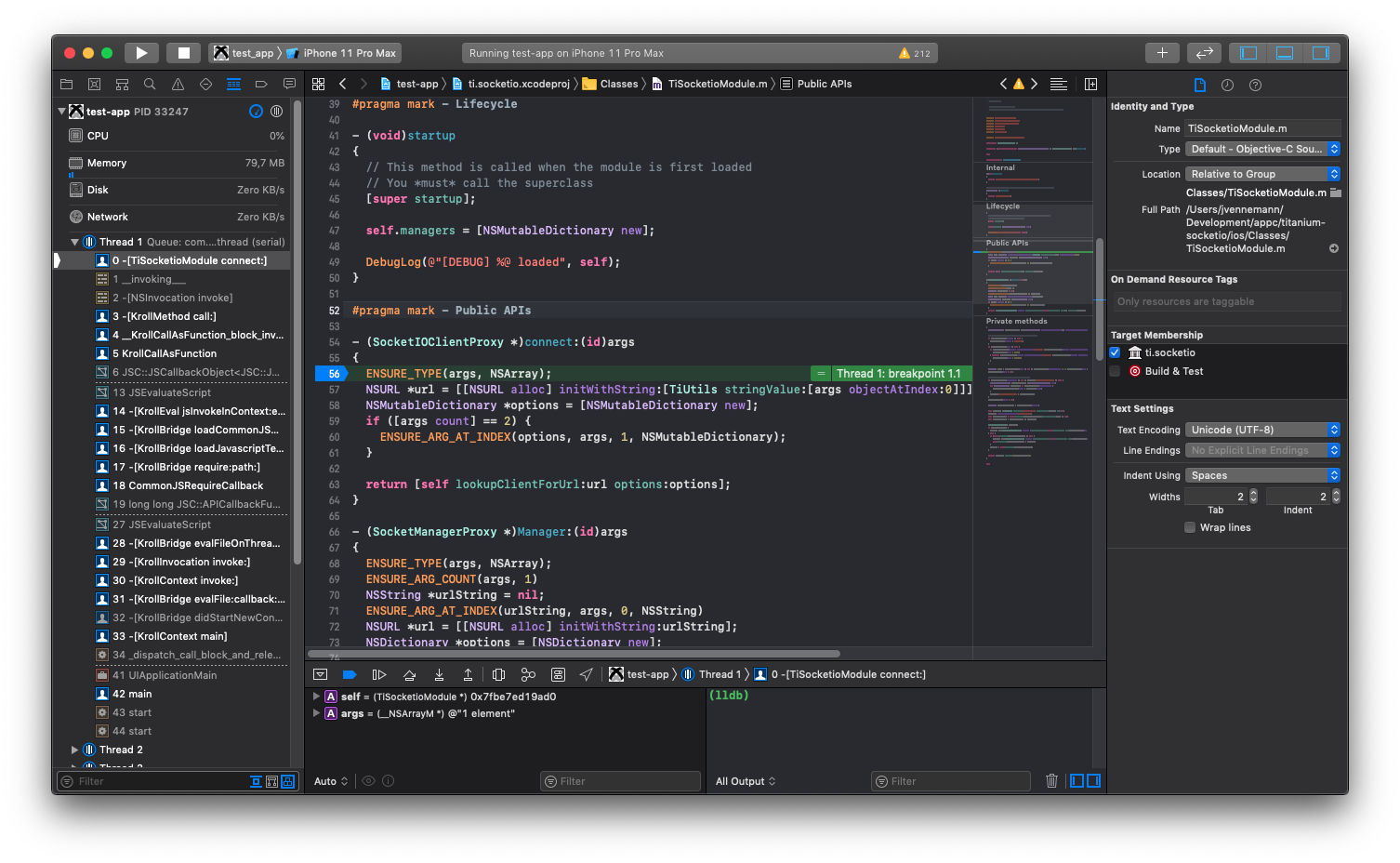Click the ti.socketio.xcodeproj breadcrumb
This screenshot has width=1400, height=863.
point(511,84)
